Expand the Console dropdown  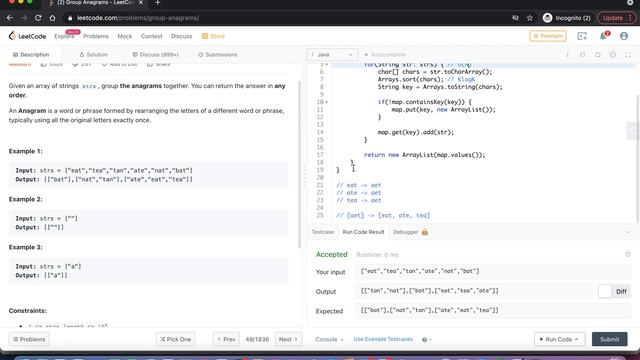pyautogui.click(x=329, y=340)
